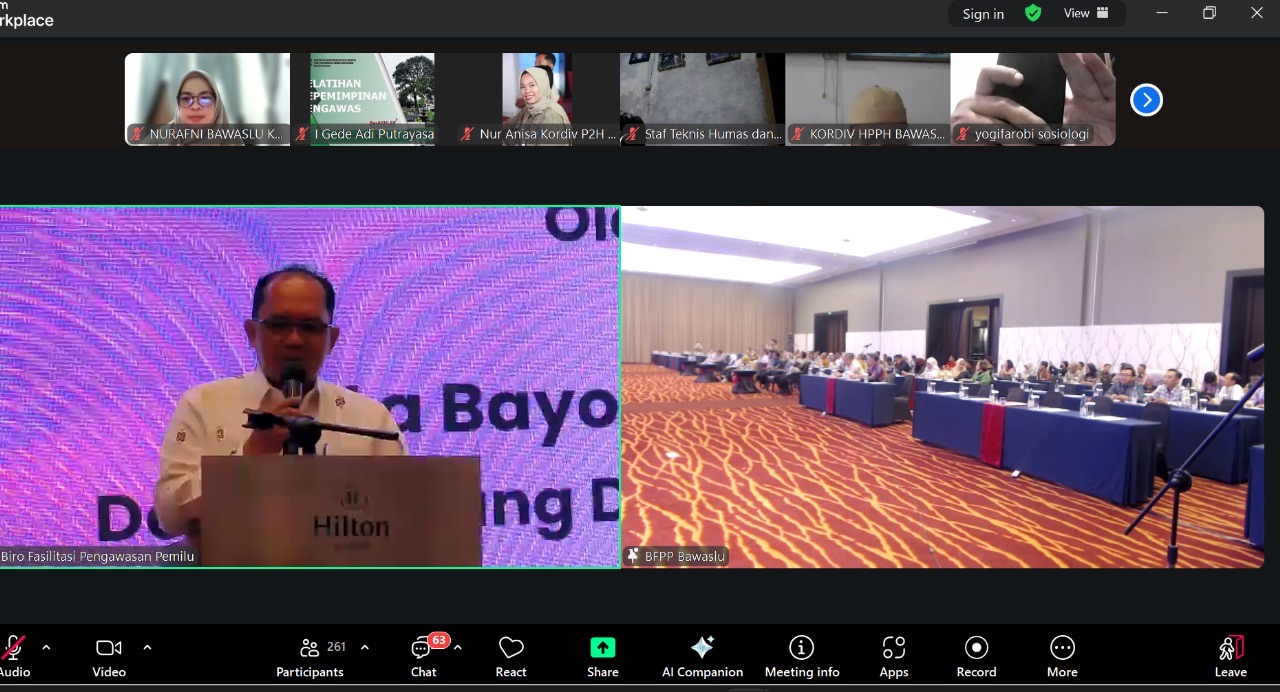Image resolution: width=1280 pixels, height=692 pixels.
Task: Leave the meeting
Action: [1230, 655]
